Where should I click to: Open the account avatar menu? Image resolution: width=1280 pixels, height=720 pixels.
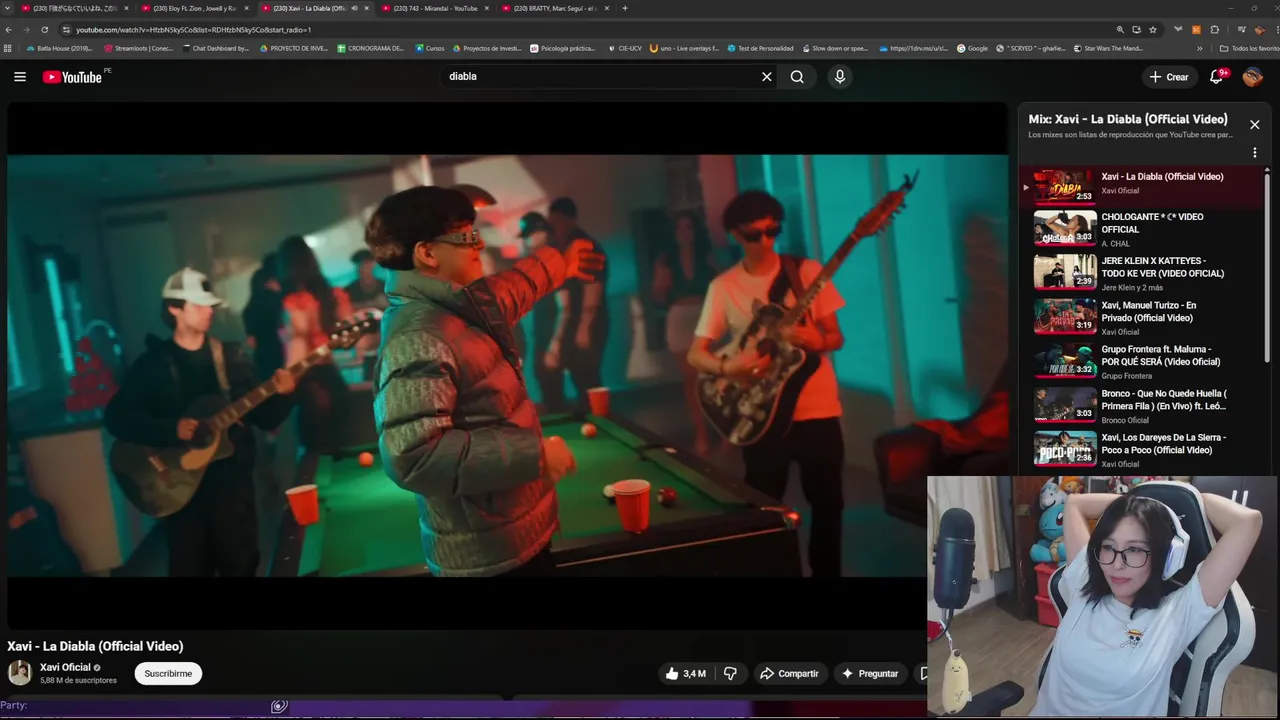pyautogui.click(x=1253, y=77)
